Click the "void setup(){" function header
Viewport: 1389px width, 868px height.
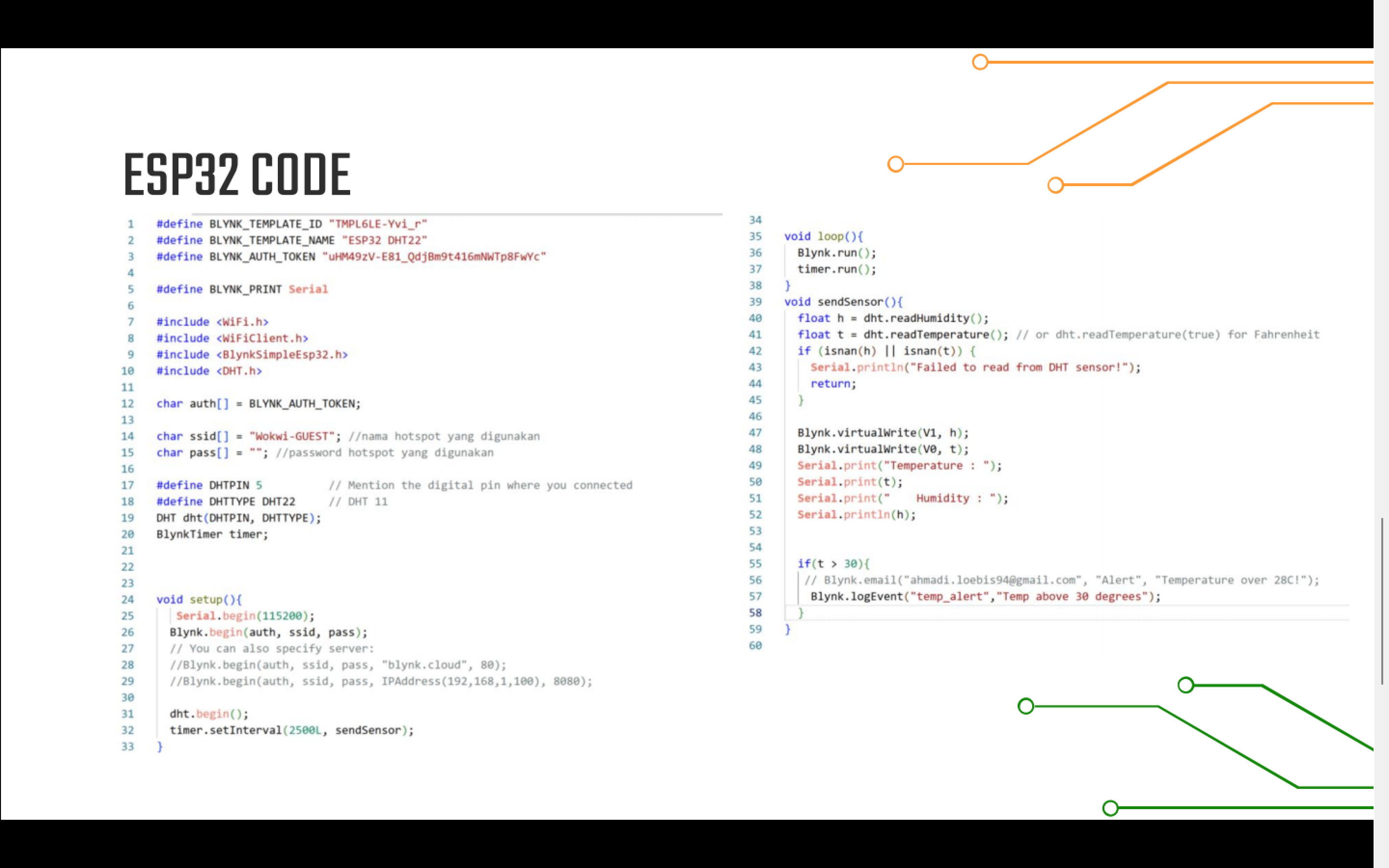click(199, 600)
